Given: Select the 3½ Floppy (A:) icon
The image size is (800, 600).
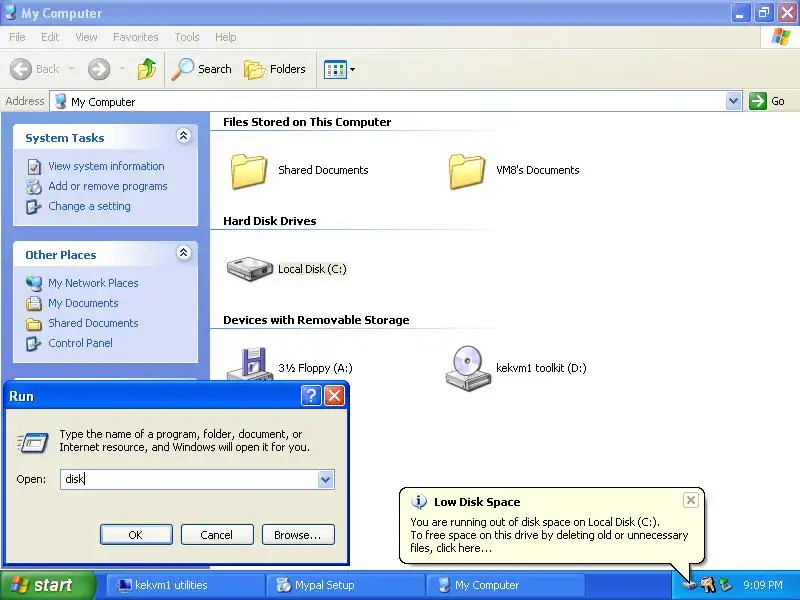Looking at the screenshot, I should click(248, 364).
